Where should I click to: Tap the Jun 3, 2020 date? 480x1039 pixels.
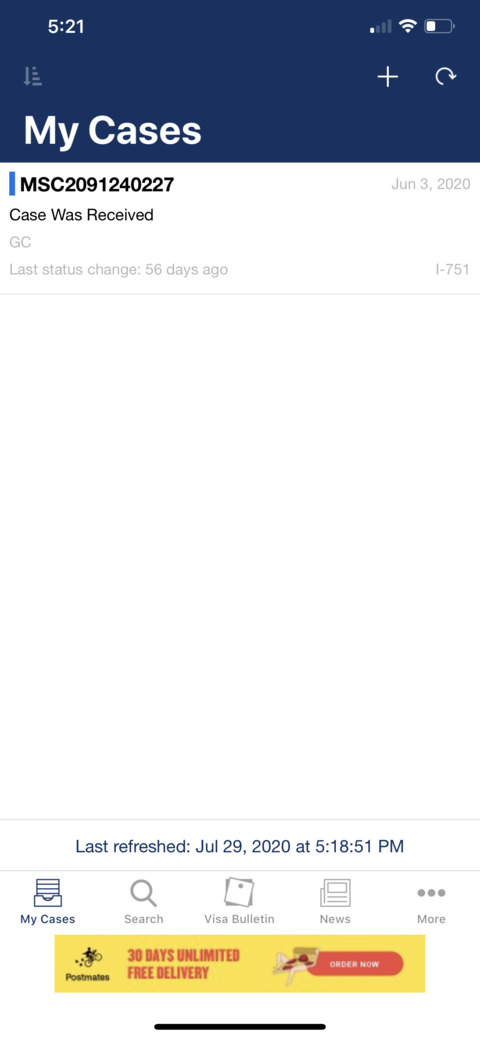tap(431, 184)
